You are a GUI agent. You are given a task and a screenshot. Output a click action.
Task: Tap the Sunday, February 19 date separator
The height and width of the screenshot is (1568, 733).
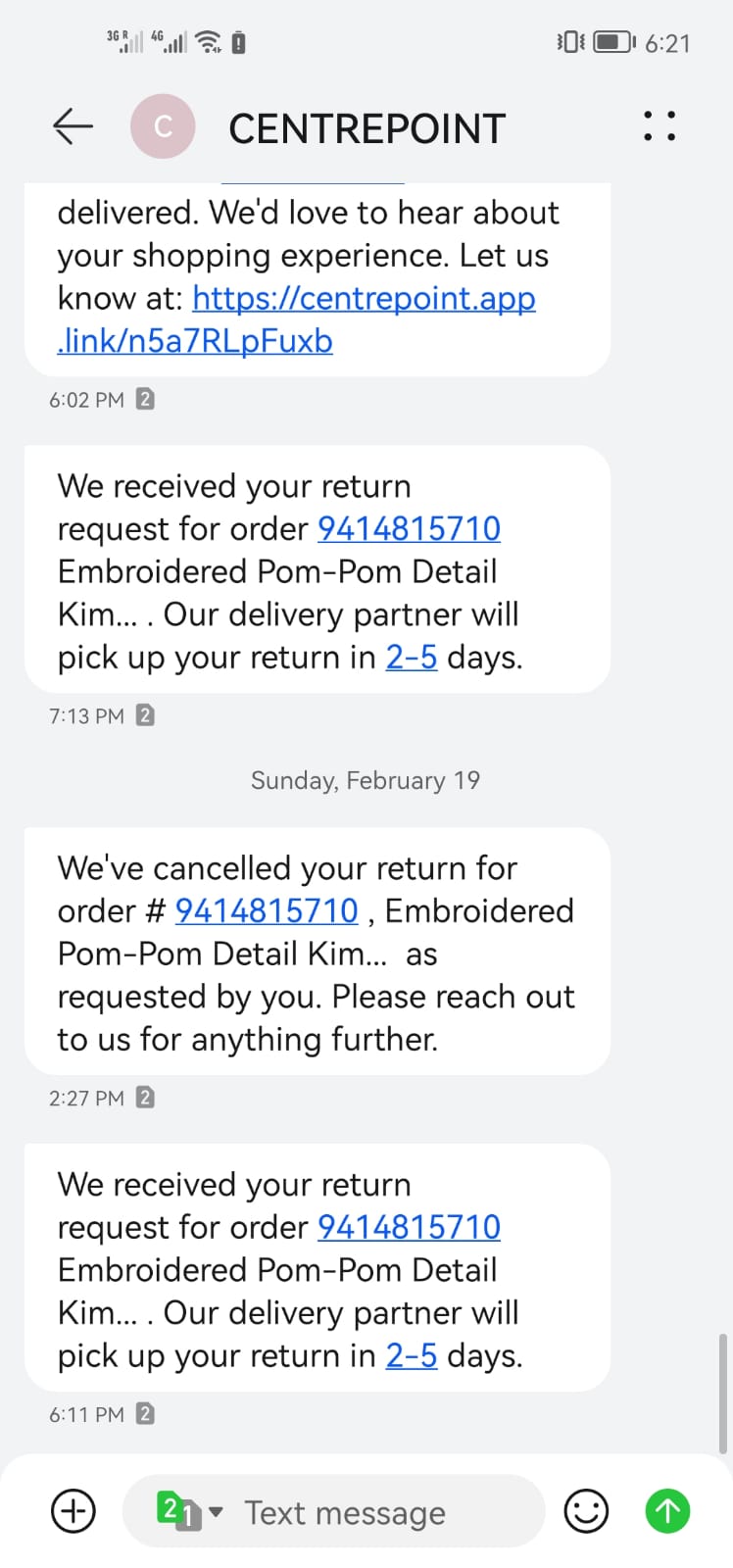(x=366, y=780)
